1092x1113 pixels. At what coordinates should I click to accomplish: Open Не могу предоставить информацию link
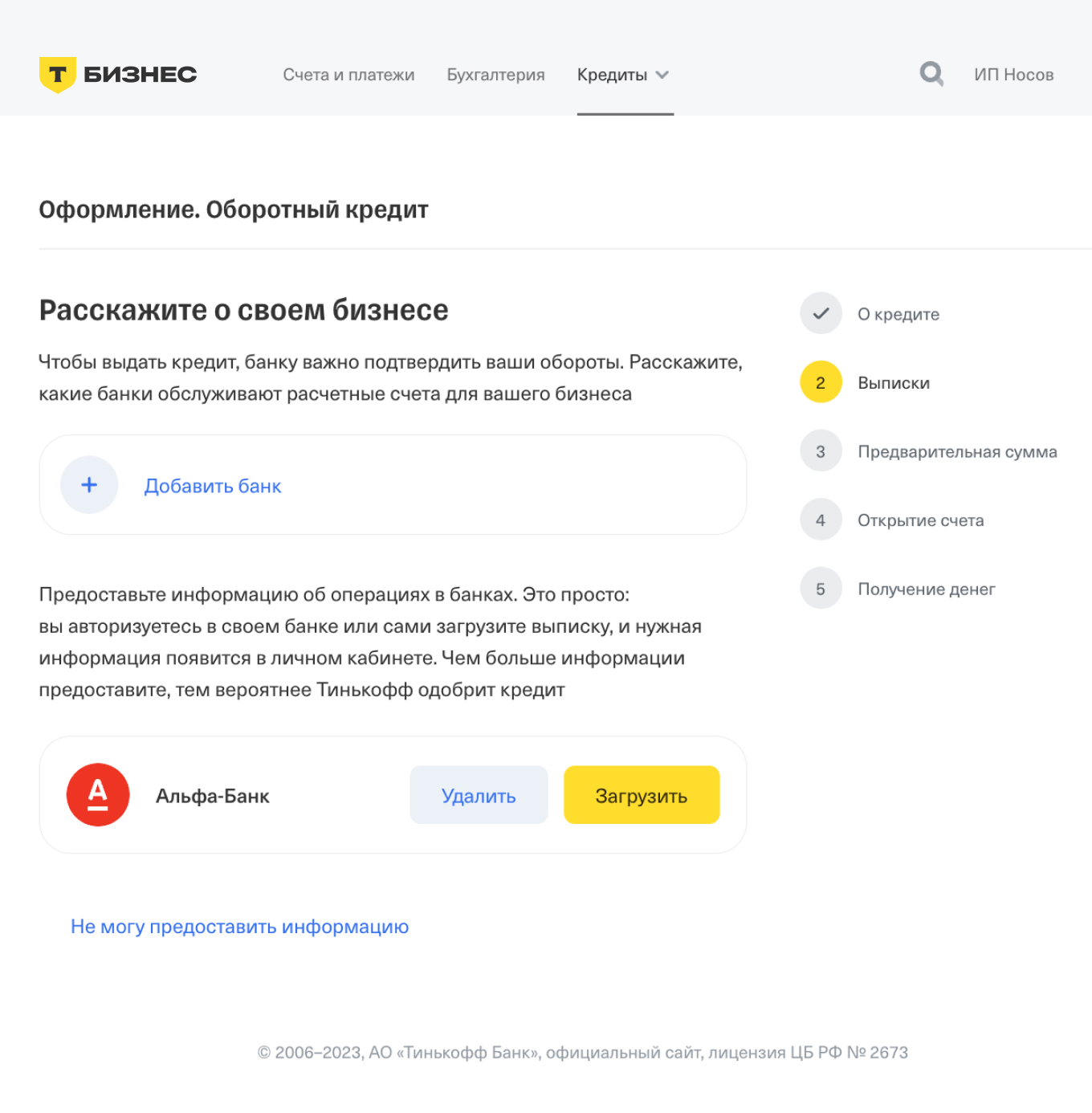click(239, 926)
